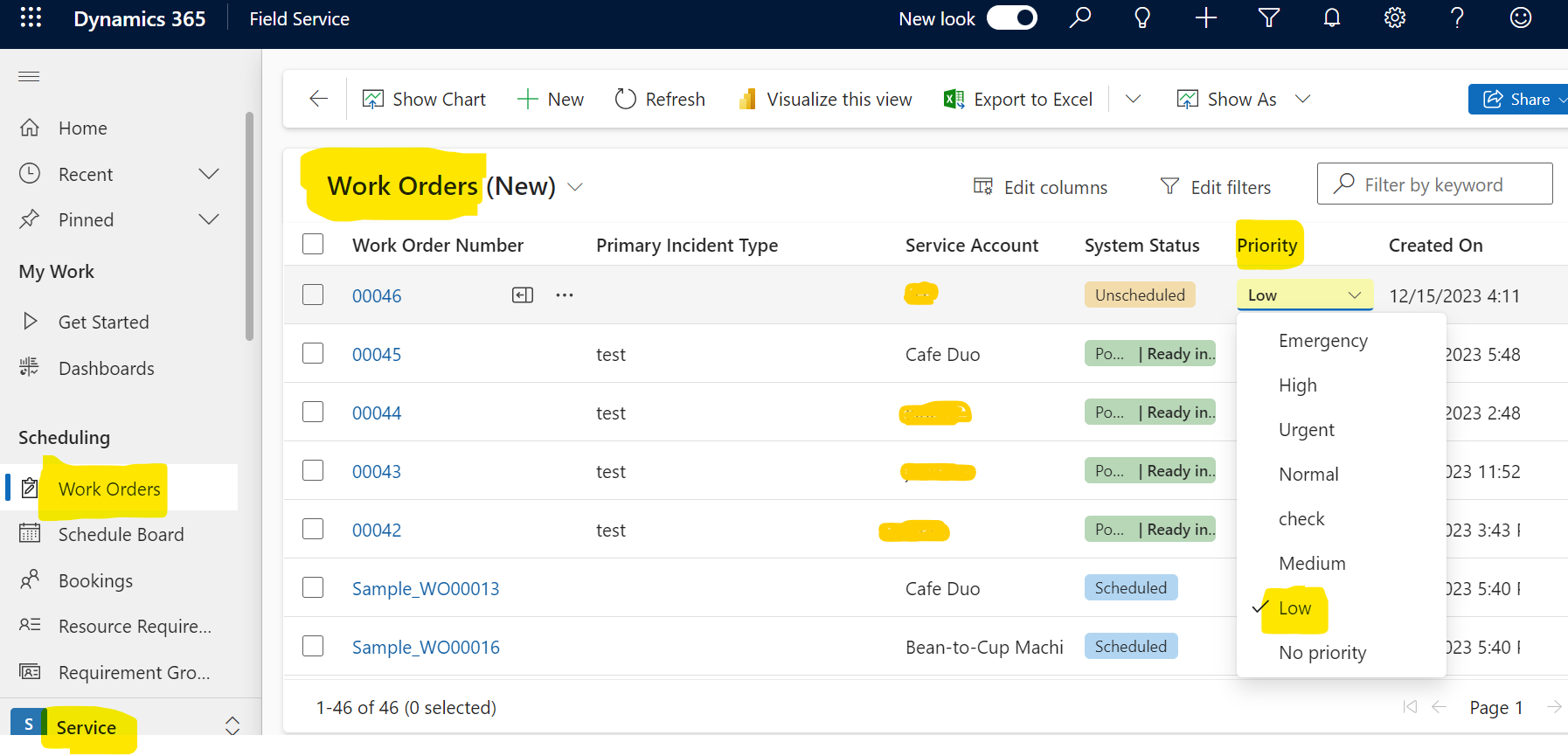Check the row 00043 checkbox
The image size is (1568, 756).
coord(313,470)
